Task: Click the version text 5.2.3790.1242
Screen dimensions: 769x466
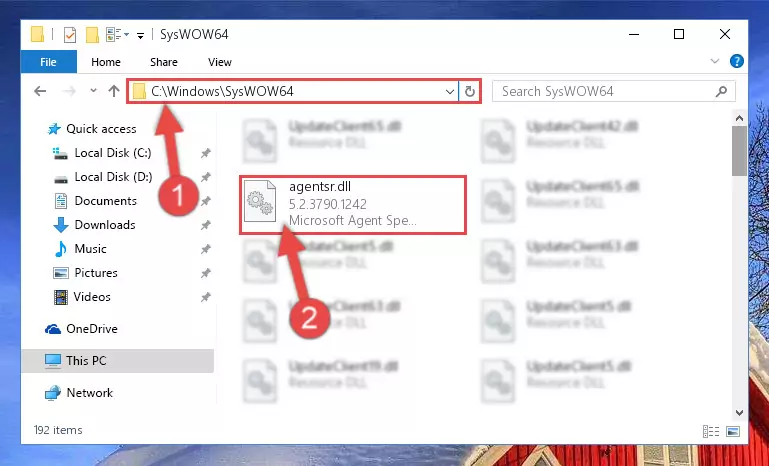Action: [328, 204]
